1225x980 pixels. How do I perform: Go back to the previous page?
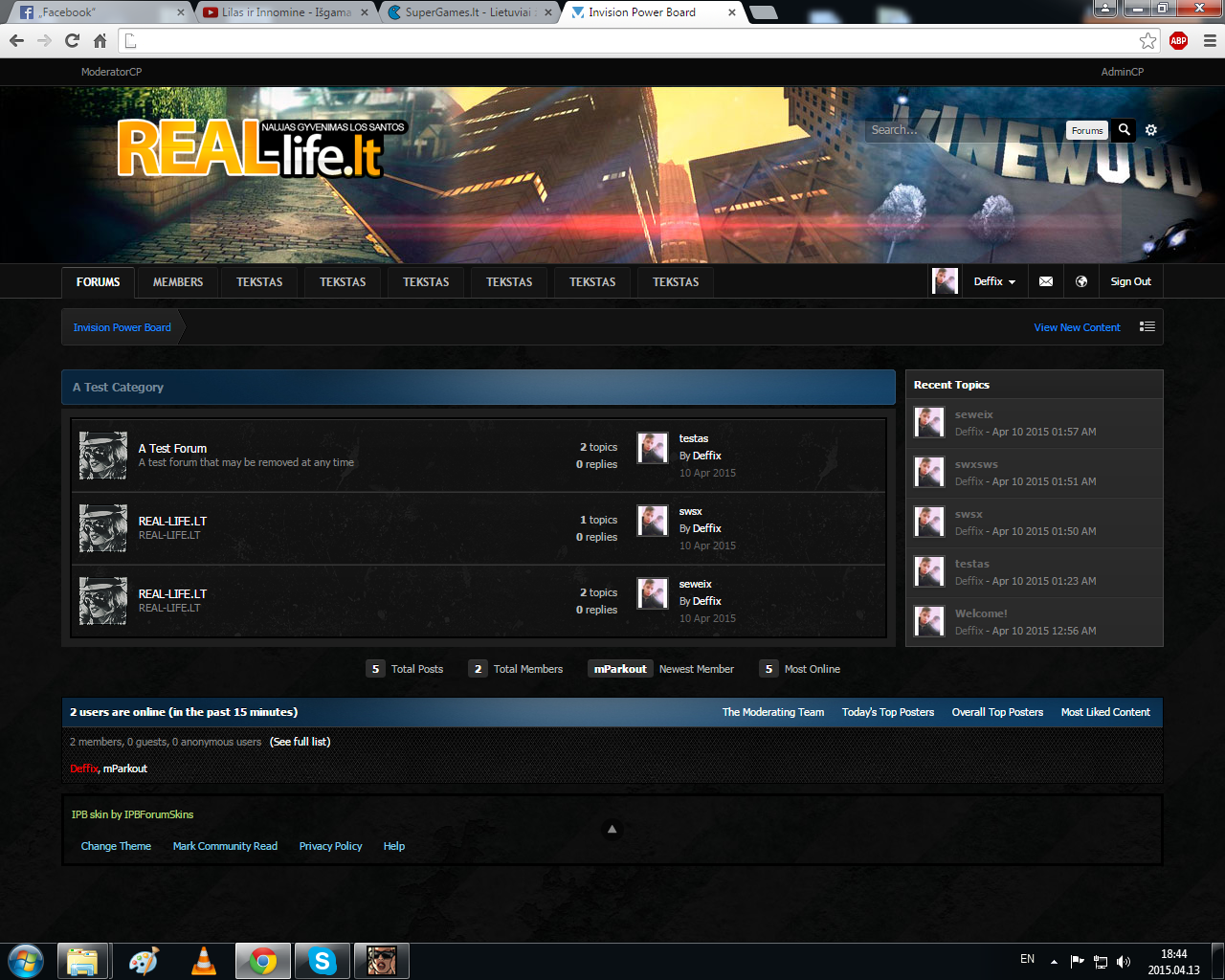point(16,40)
